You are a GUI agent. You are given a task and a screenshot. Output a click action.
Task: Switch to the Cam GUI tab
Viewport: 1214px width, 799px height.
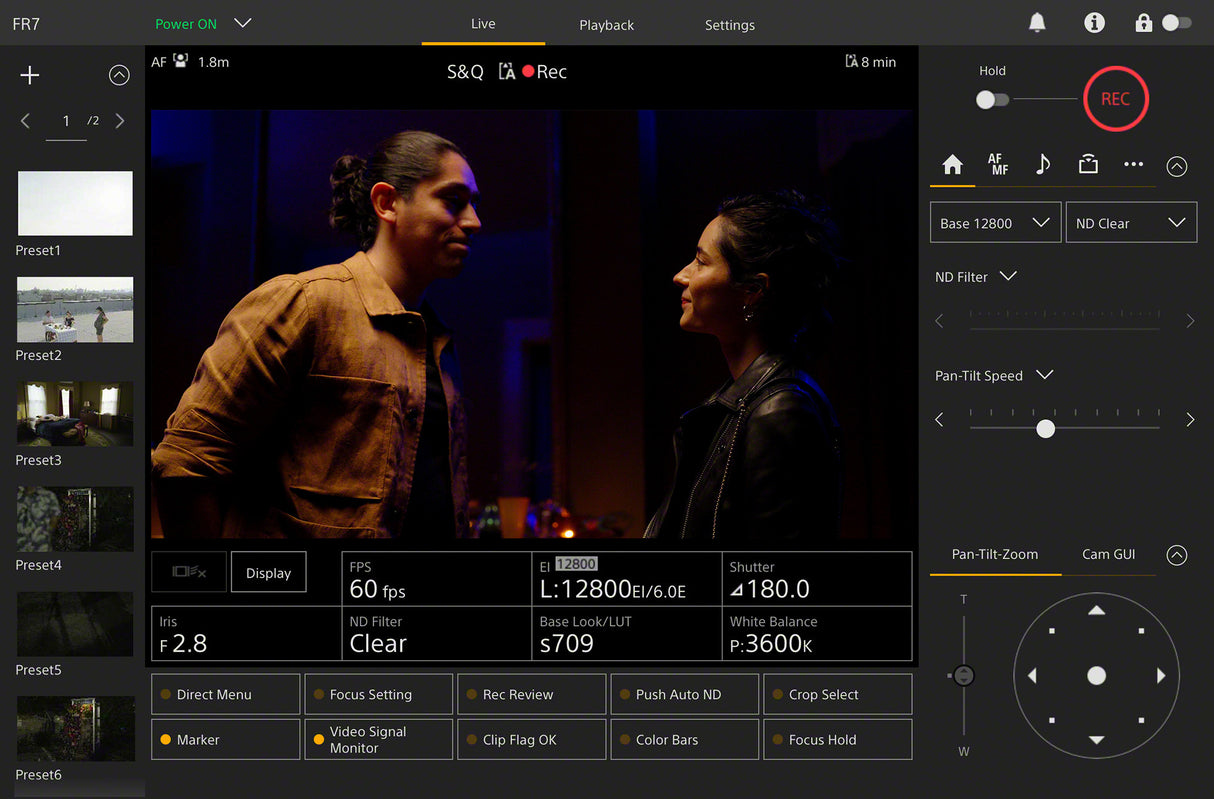(1108, 554)
